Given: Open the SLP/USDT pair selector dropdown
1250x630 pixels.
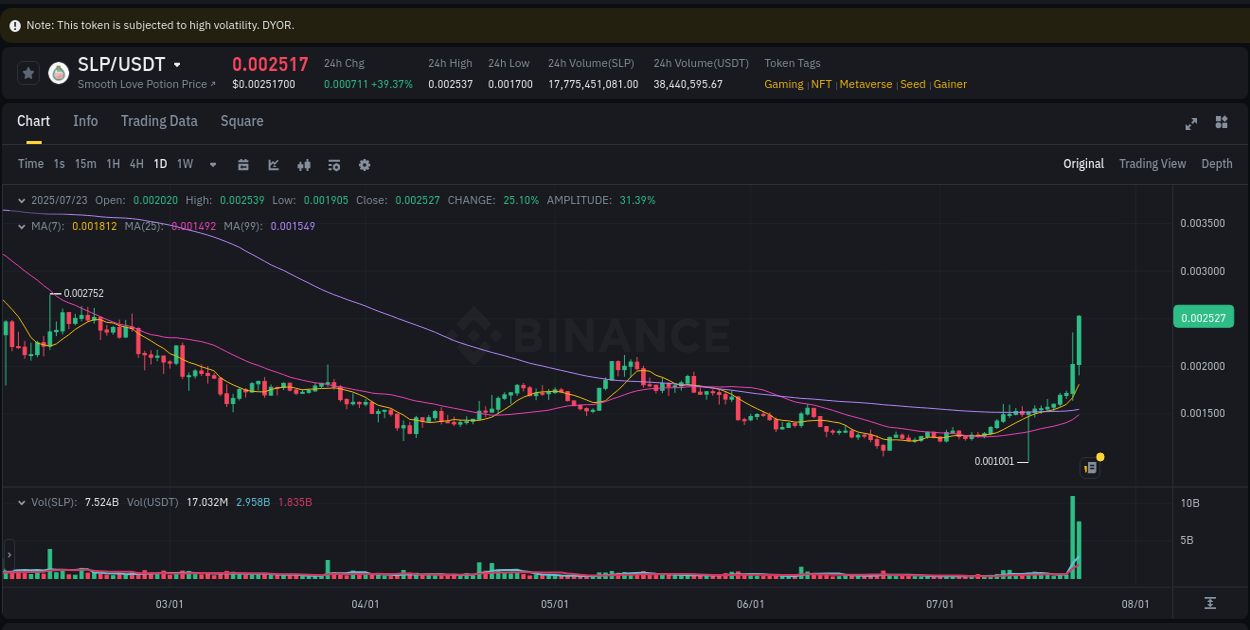Looking at the screenshot, I should click(x=178, y=64).
